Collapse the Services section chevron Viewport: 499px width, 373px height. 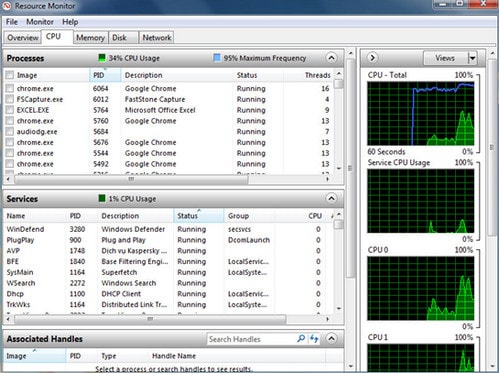click(331, 199)
